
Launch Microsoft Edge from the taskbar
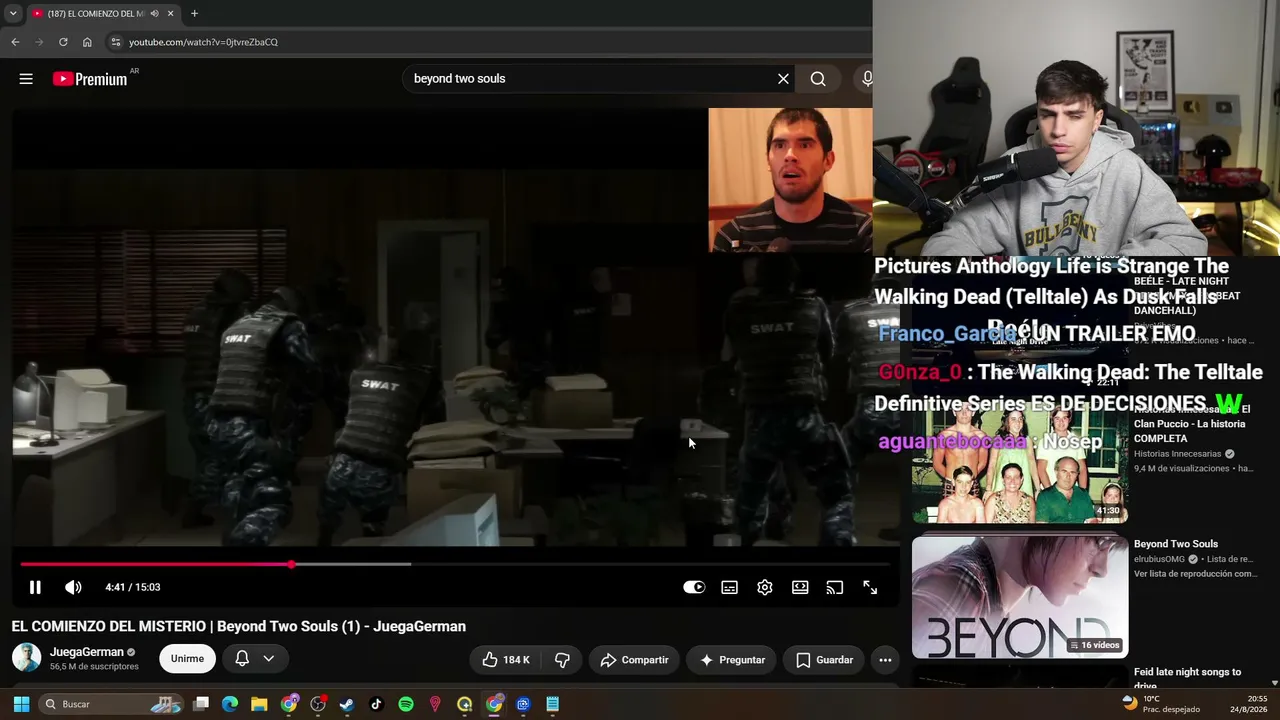click(230, 704)
